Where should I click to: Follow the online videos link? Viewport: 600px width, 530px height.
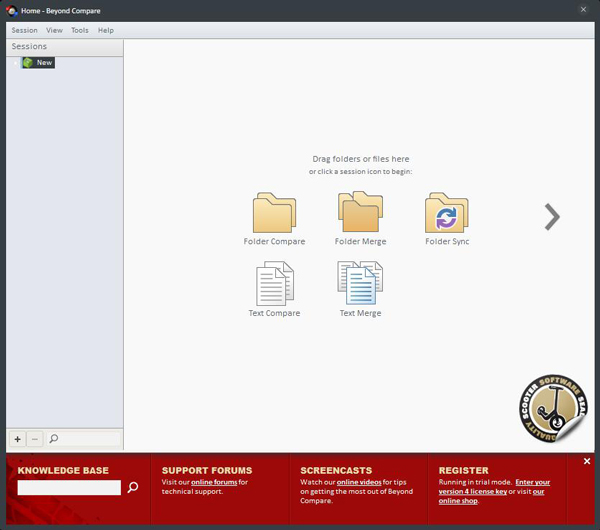(x=359, y=482)
